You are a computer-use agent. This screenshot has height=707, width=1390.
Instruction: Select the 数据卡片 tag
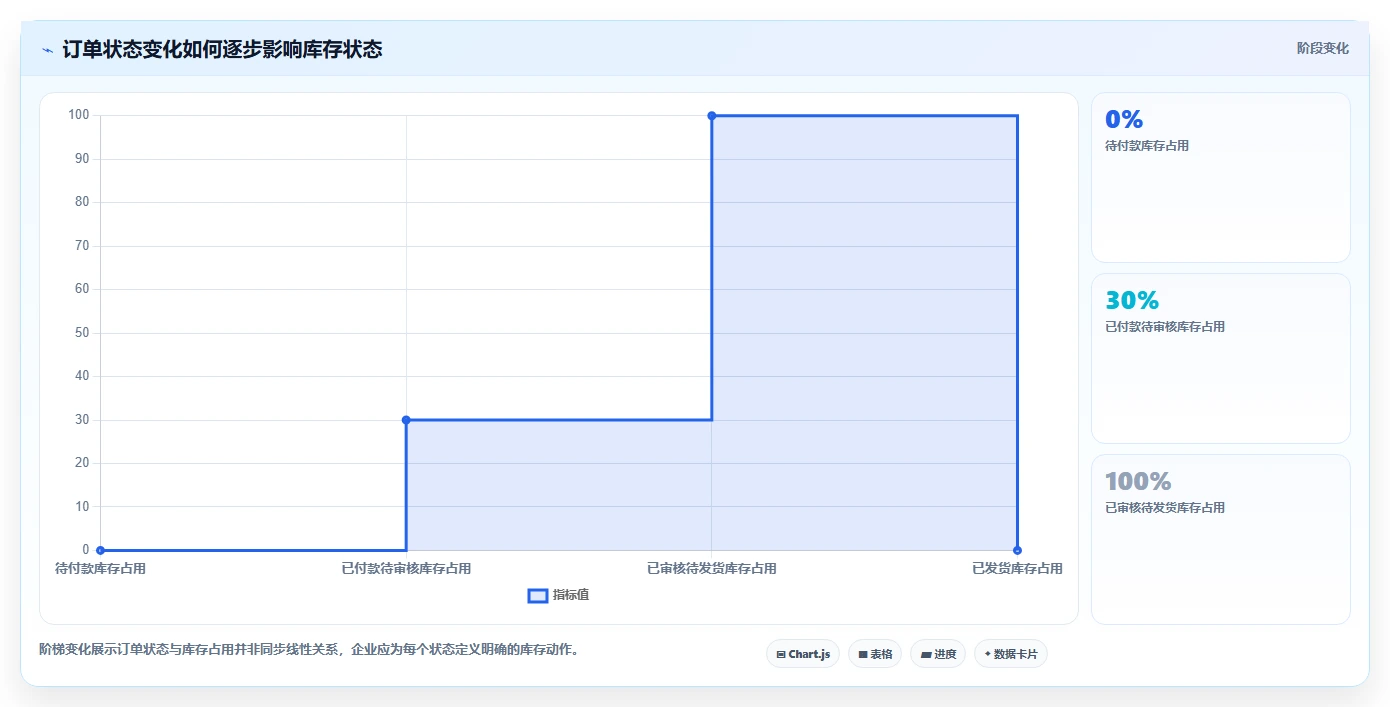tap(1011, 654)
